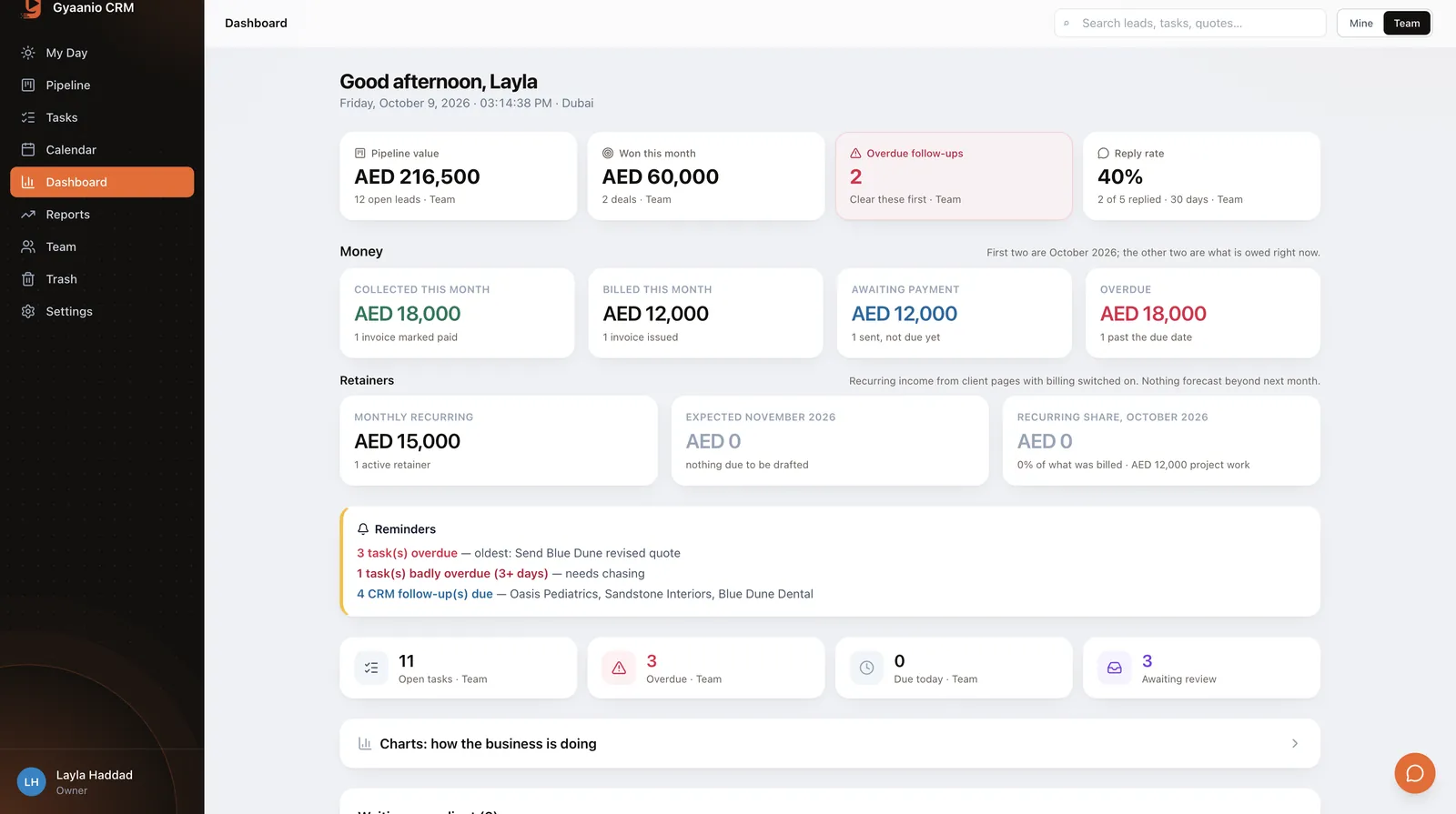Screen dimensions: 1456x814
Task: Click the Overdue follow-ups warning icon
Action: 855,154
